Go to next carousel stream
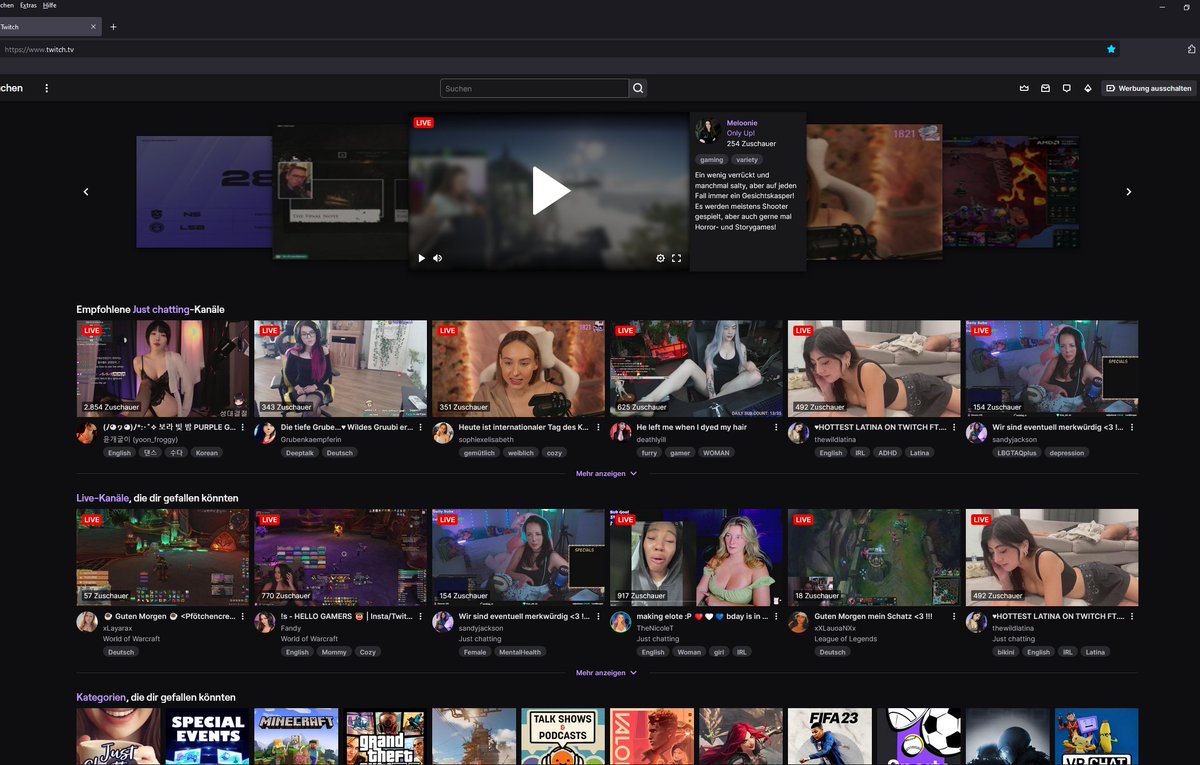1200x765 pixels. [x=1129, y=191]
